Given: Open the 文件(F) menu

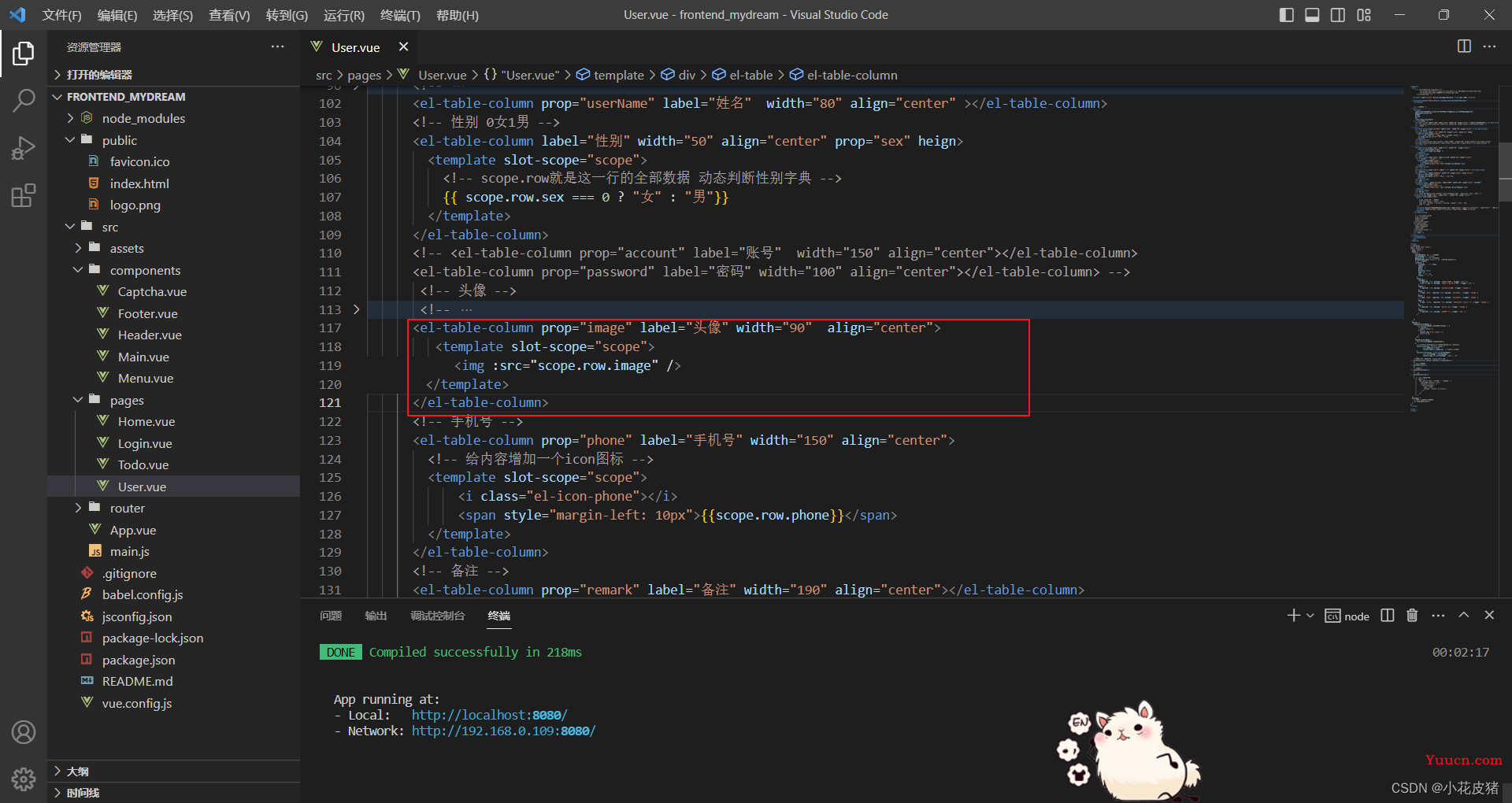Looking at the screenshot, I should (61, 15).
